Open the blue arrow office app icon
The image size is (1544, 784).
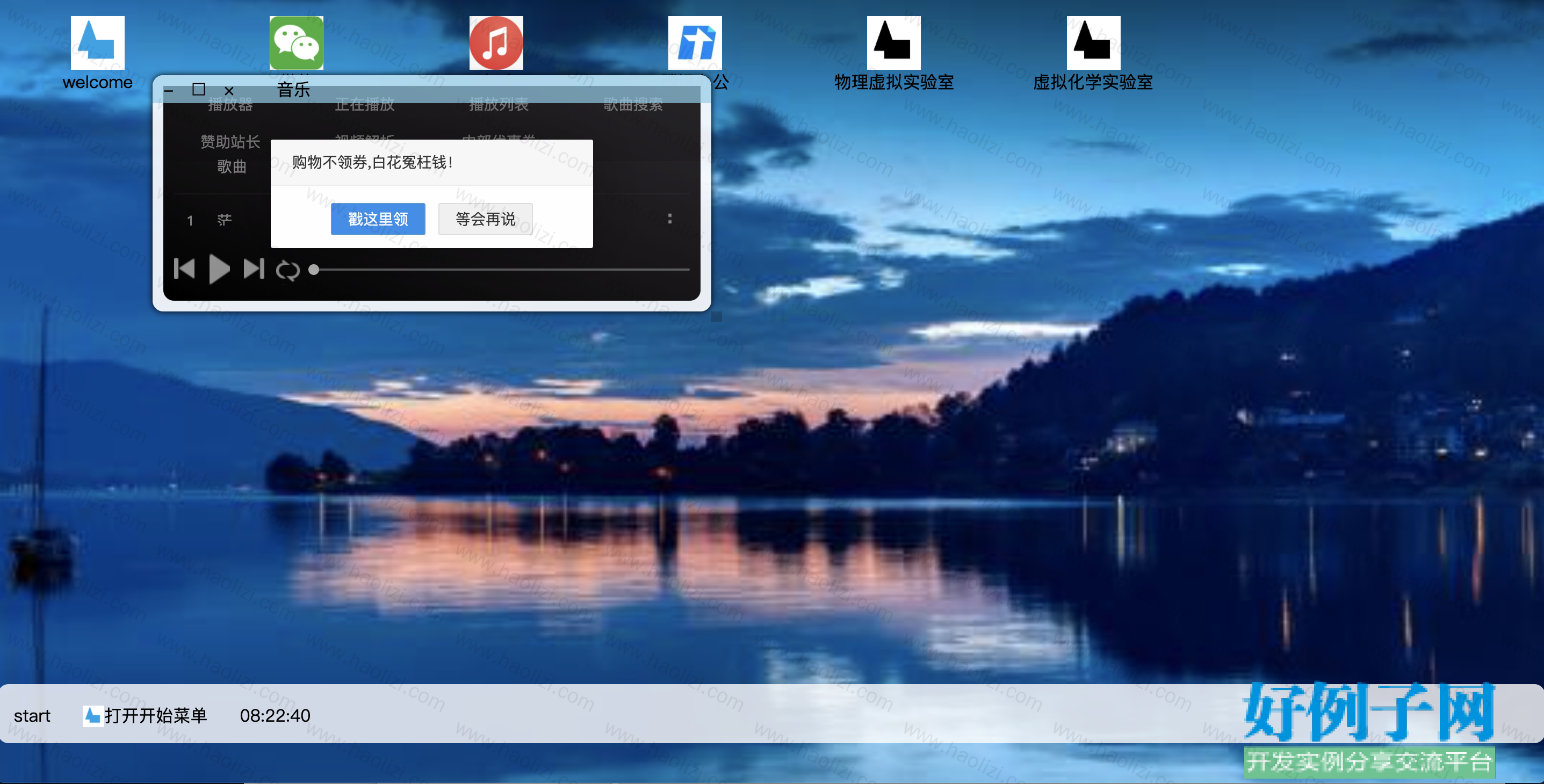[x=695, y=43]
